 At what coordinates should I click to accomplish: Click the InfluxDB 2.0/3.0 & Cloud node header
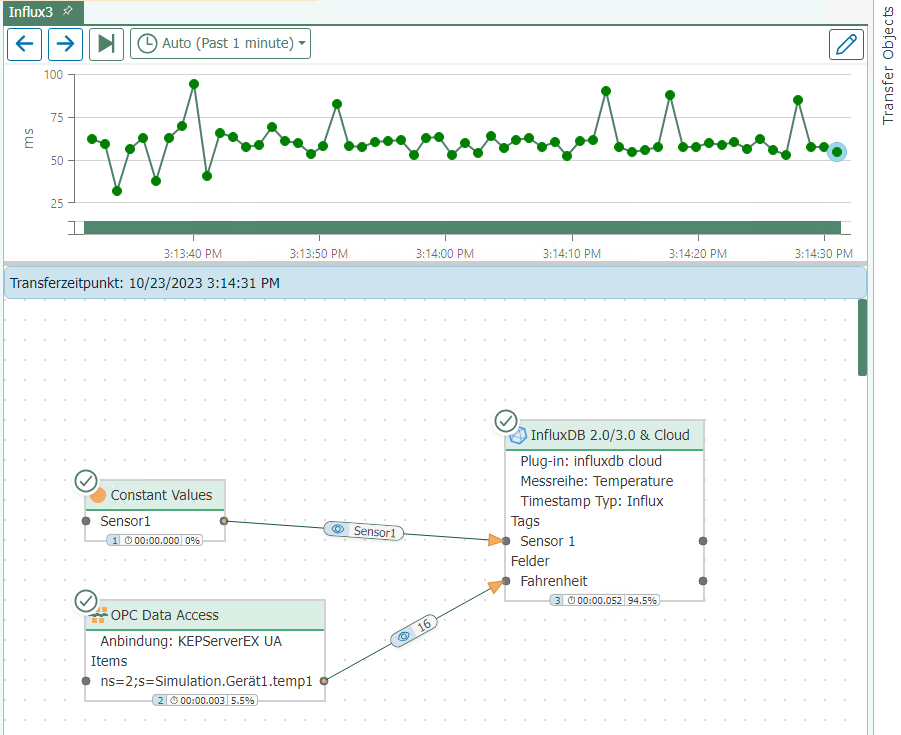click(610, 435)
